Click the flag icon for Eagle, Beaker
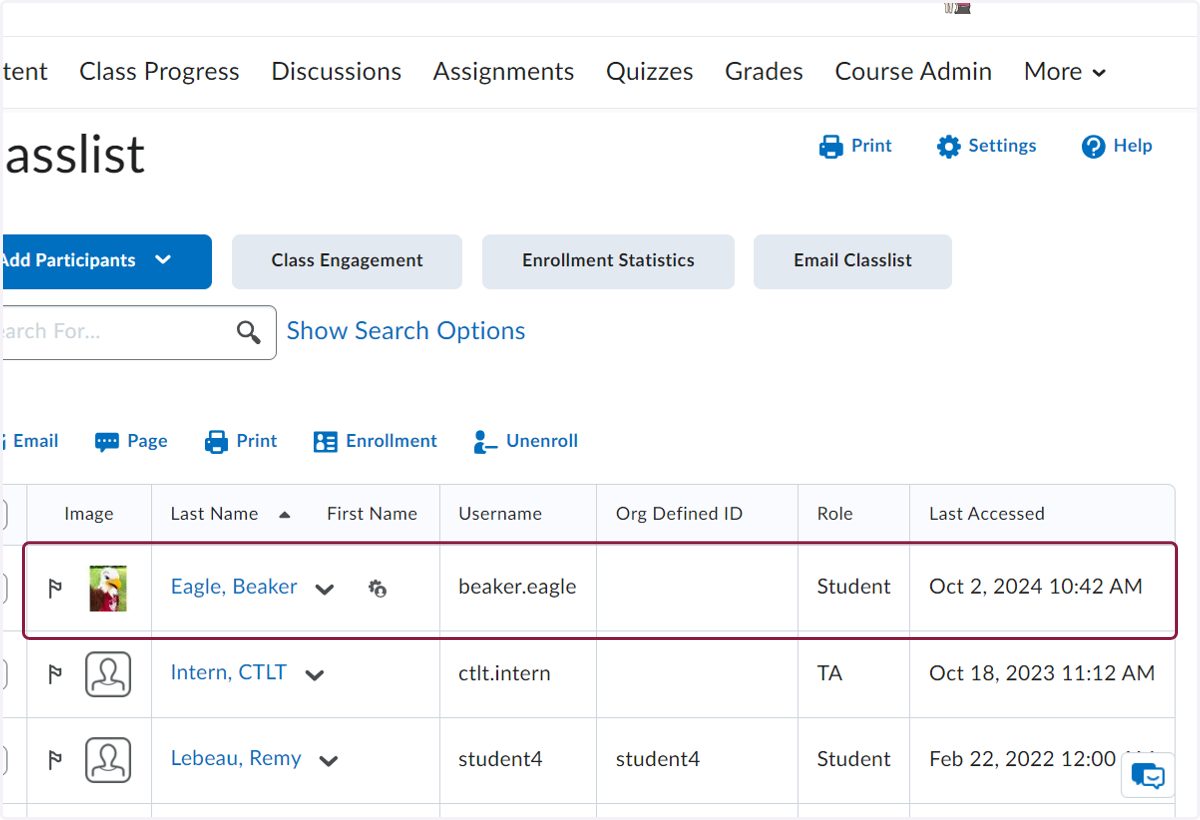Viewport: 1200px width, 820px height. click(x=55, y=588)
